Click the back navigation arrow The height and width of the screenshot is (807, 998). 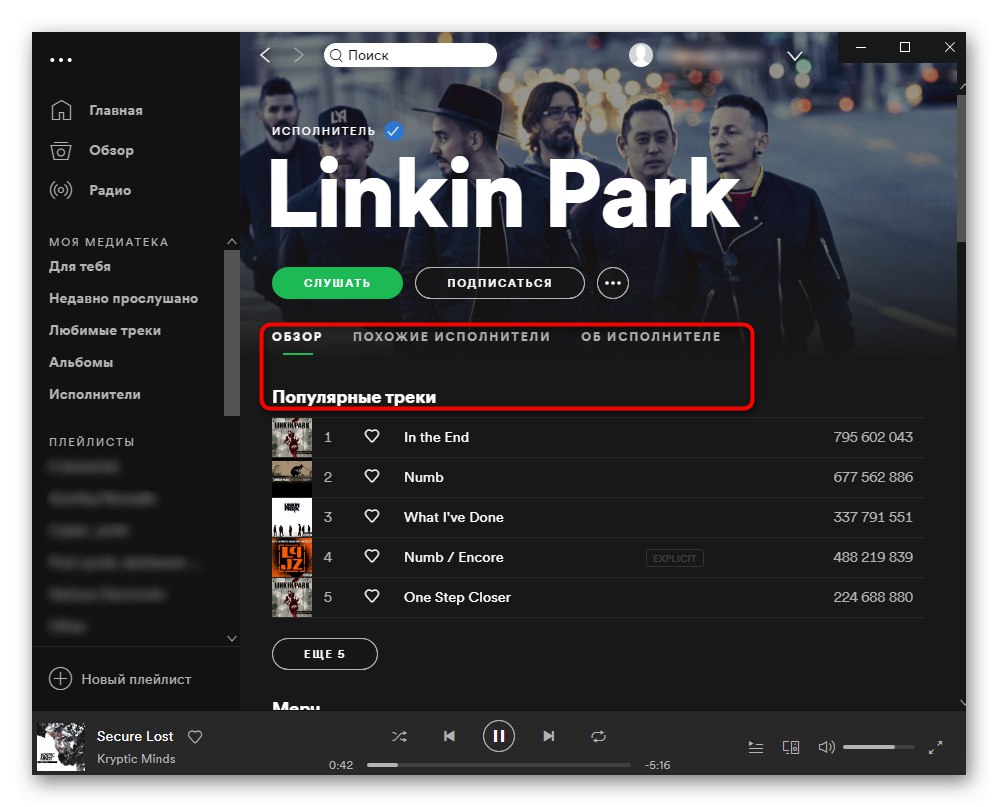(265, 55)
